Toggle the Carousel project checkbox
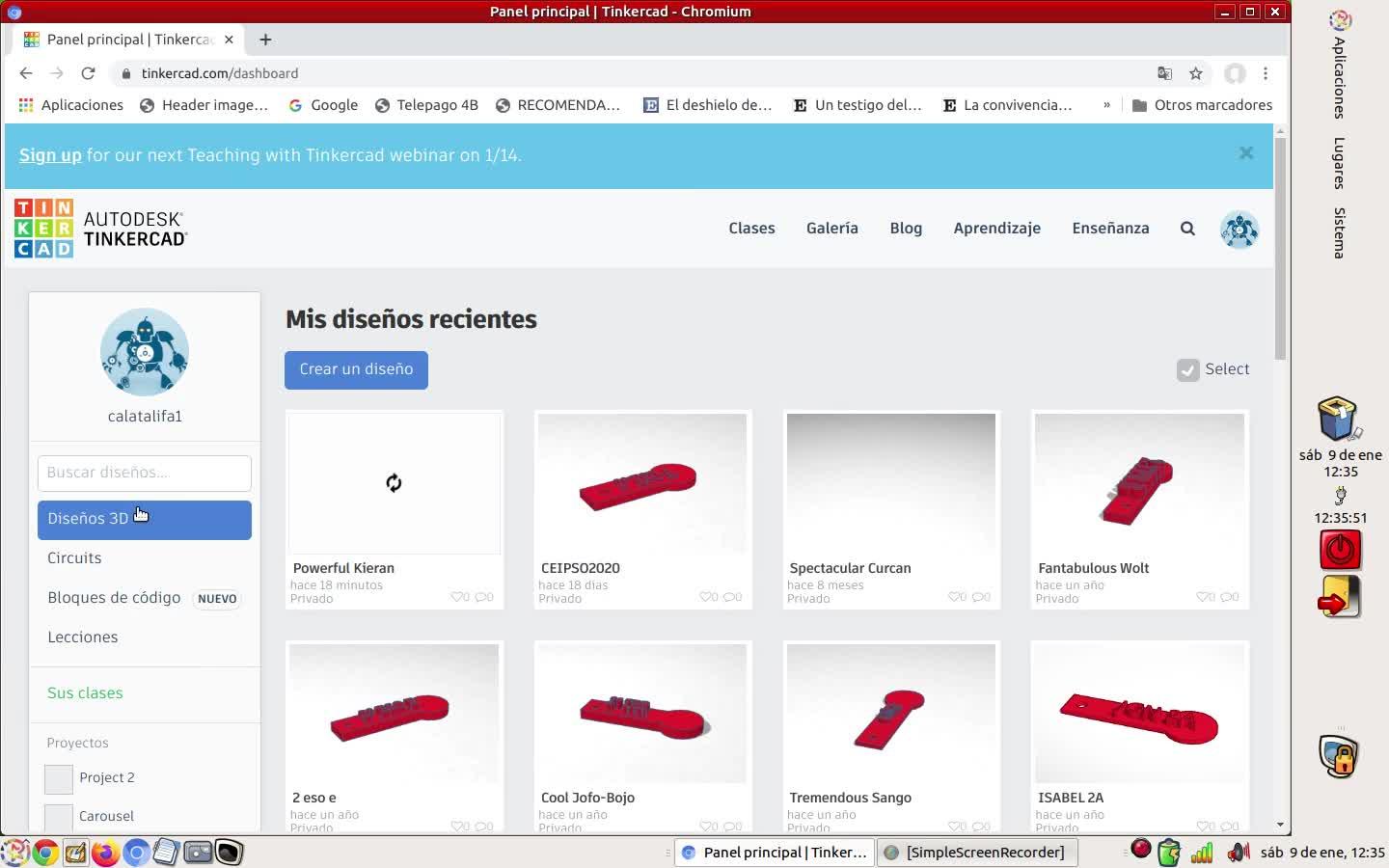Viewport: 1389px width, 868px height. [x=59, y=817]
